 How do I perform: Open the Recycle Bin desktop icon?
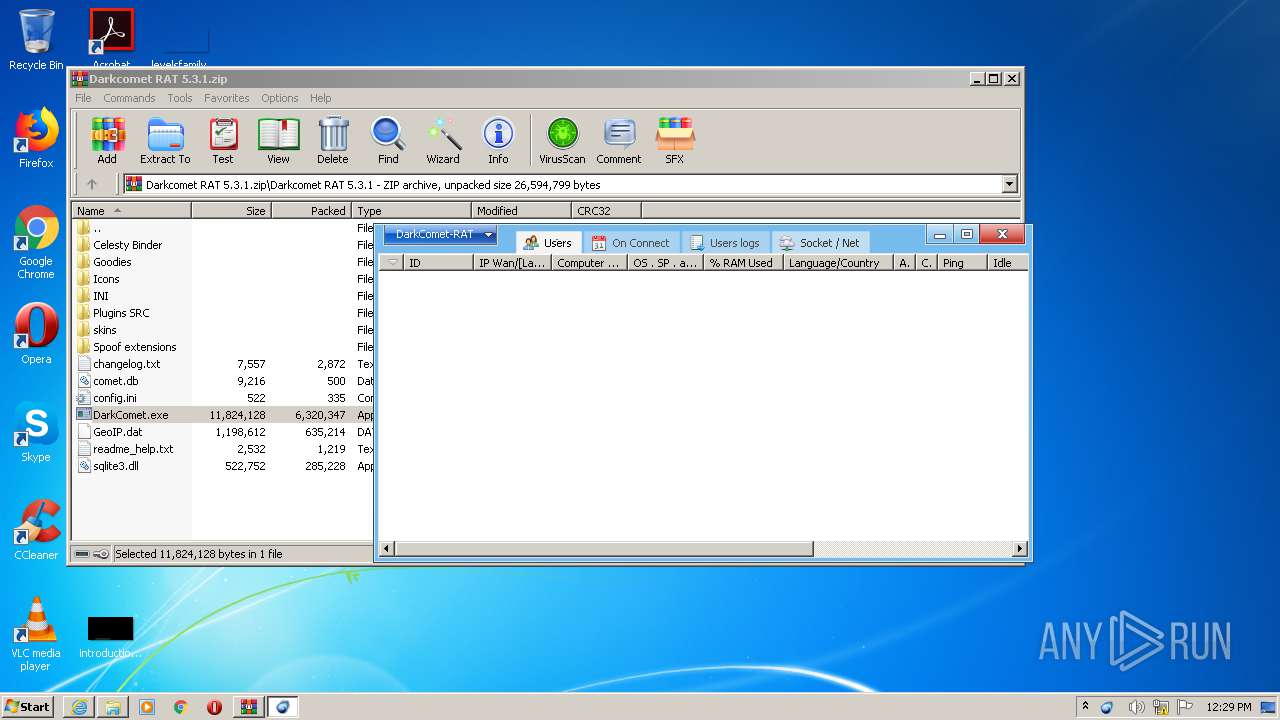[x=36, y=40]
